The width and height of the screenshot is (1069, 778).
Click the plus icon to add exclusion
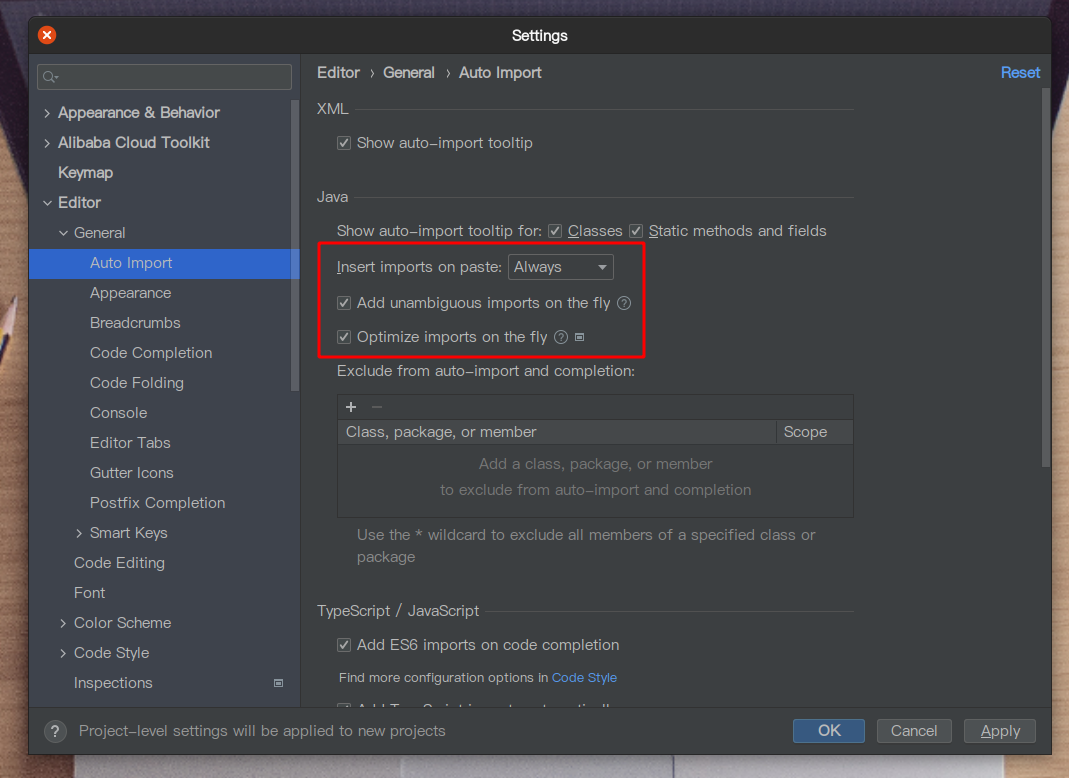pyautogui.click(x=351, y=407)
